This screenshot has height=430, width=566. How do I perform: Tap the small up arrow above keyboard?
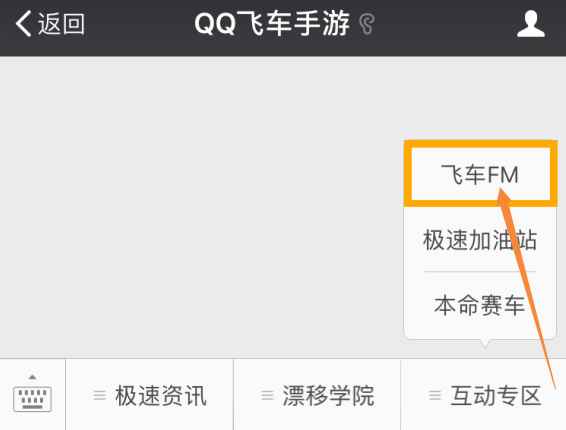click(32, 377)
